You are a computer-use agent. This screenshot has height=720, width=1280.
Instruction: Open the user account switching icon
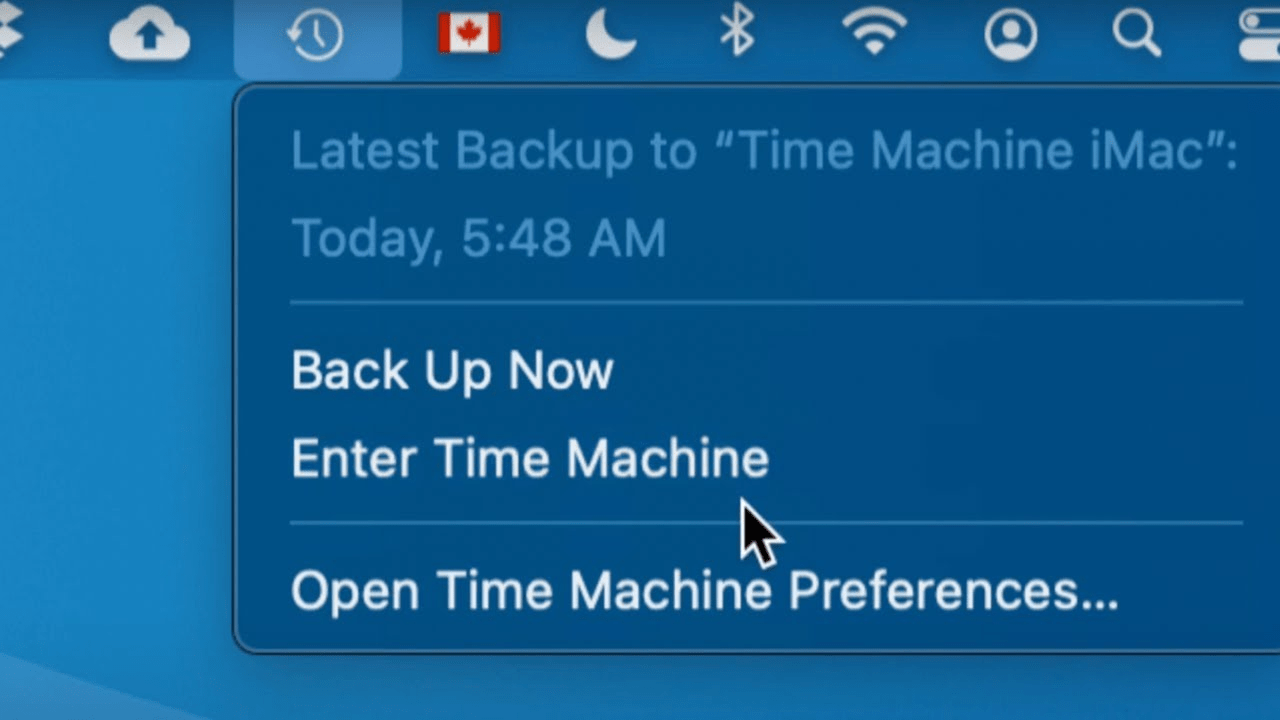1010,35
